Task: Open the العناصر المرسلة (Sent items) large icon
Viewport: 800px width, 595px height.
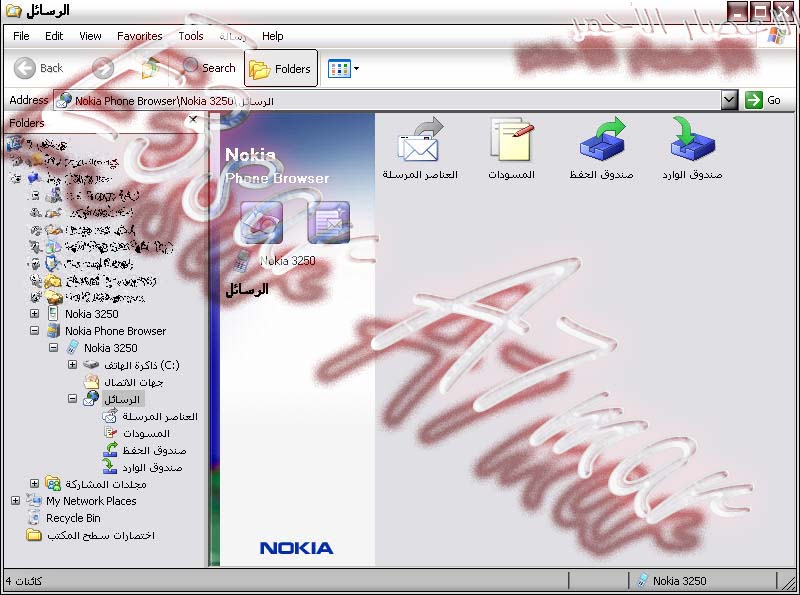Action: click(420, 148)
